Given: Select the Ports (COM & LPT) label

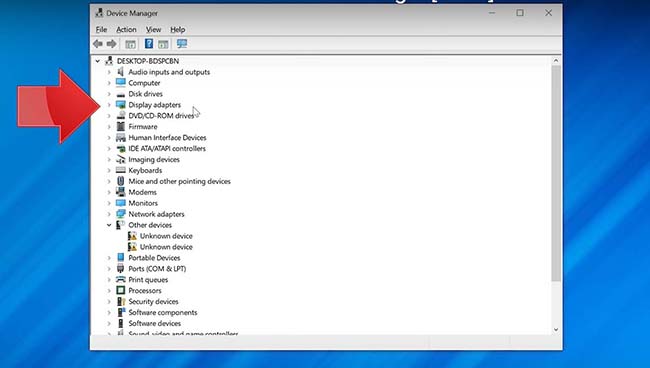Looking at the screenshot, I should click(157, 268).
